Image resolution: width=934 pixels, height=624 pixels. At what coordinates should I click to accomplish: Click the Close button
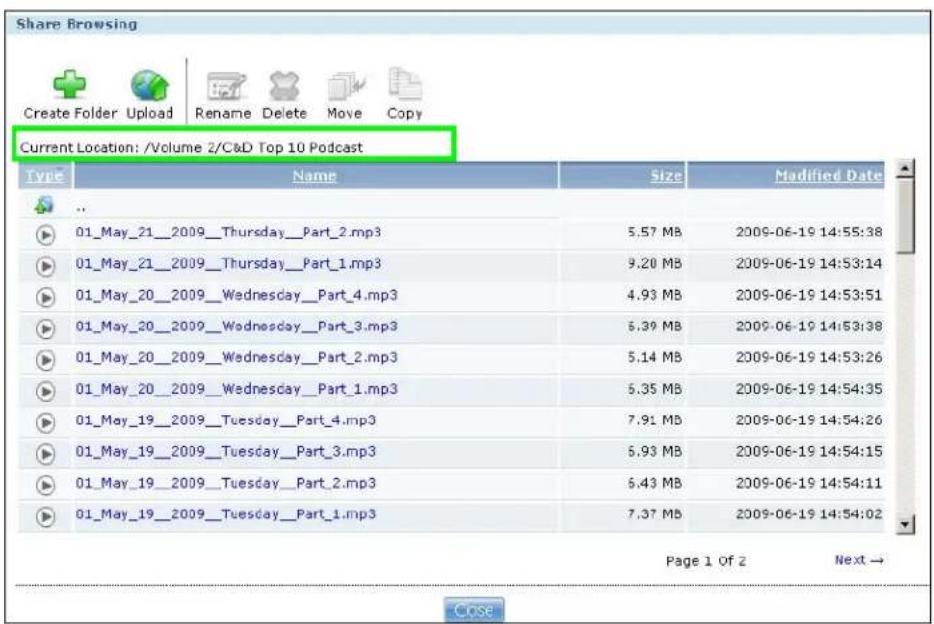tap(474, 610)
